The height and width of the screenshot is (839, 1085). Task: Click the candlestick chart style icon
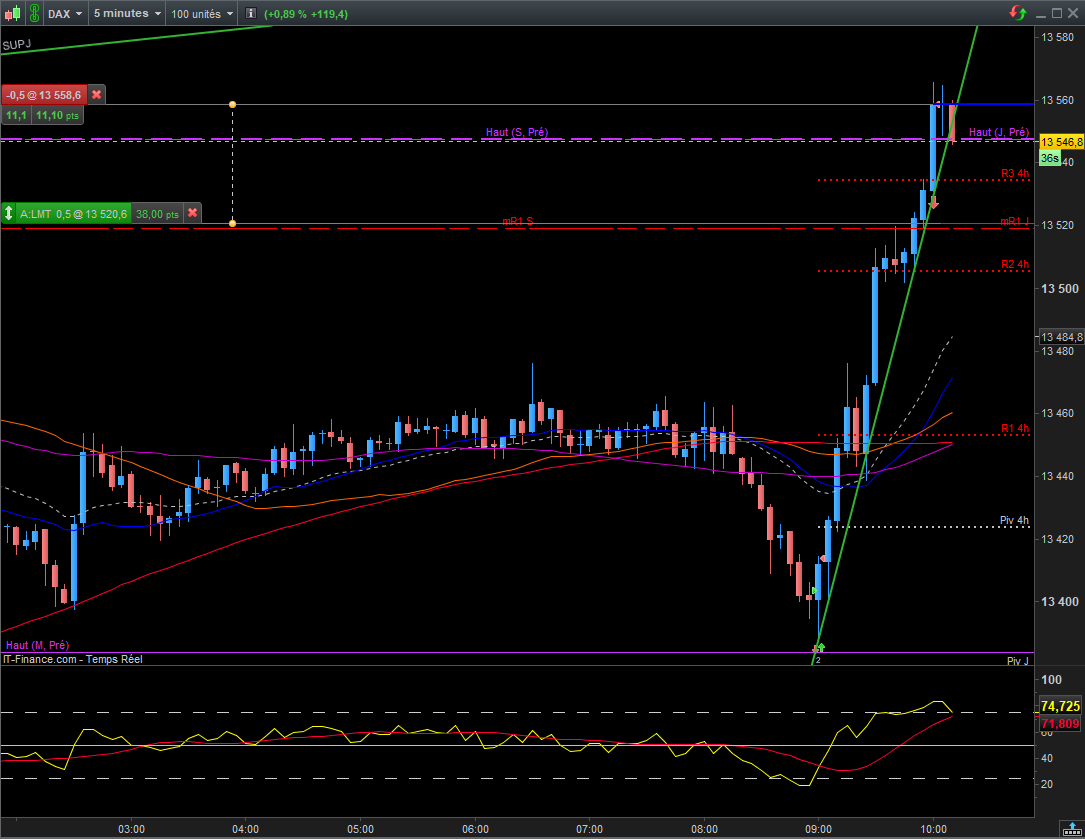(11, 14)
